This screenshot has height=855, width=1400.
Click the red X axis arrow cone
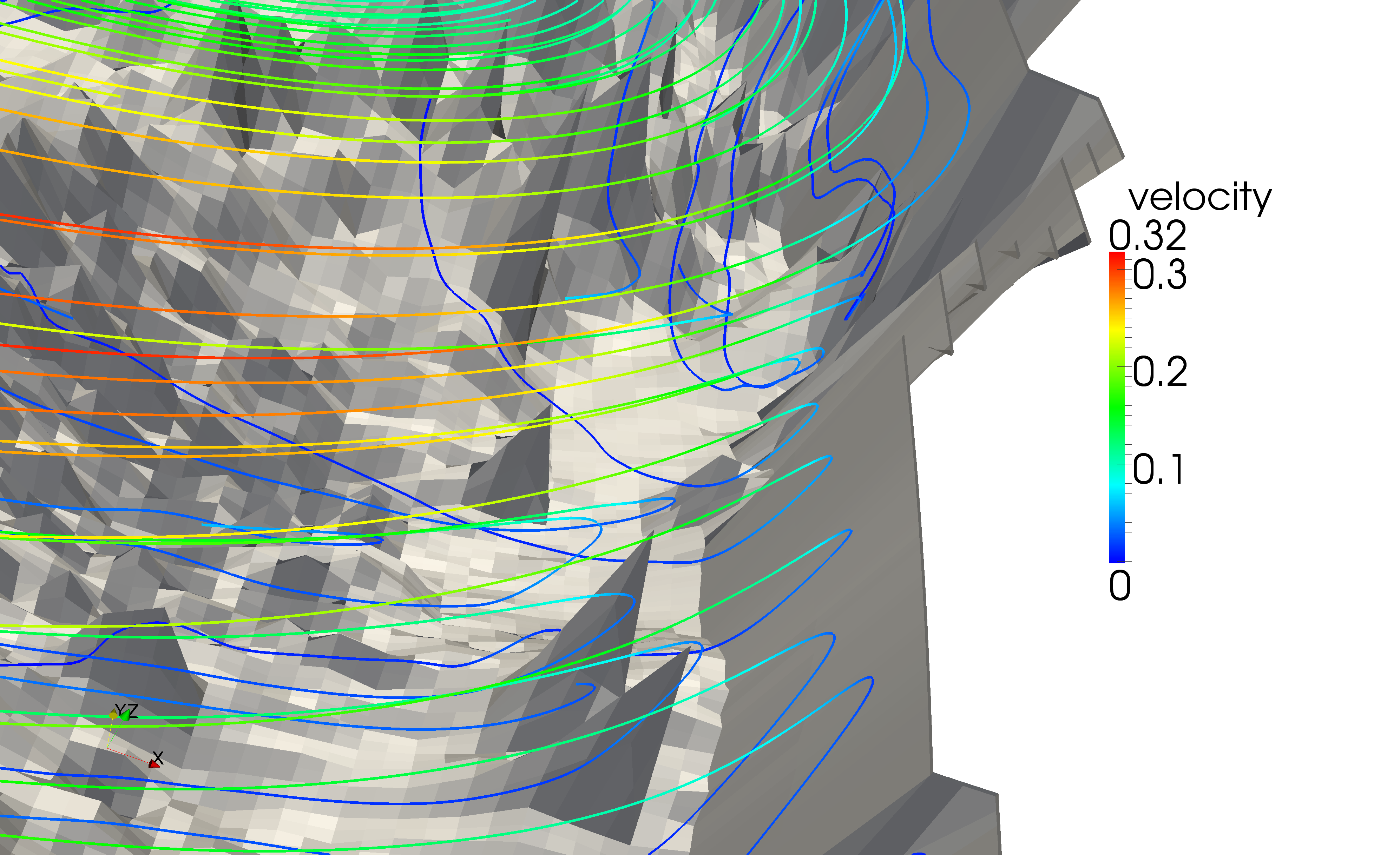point(153,765)
